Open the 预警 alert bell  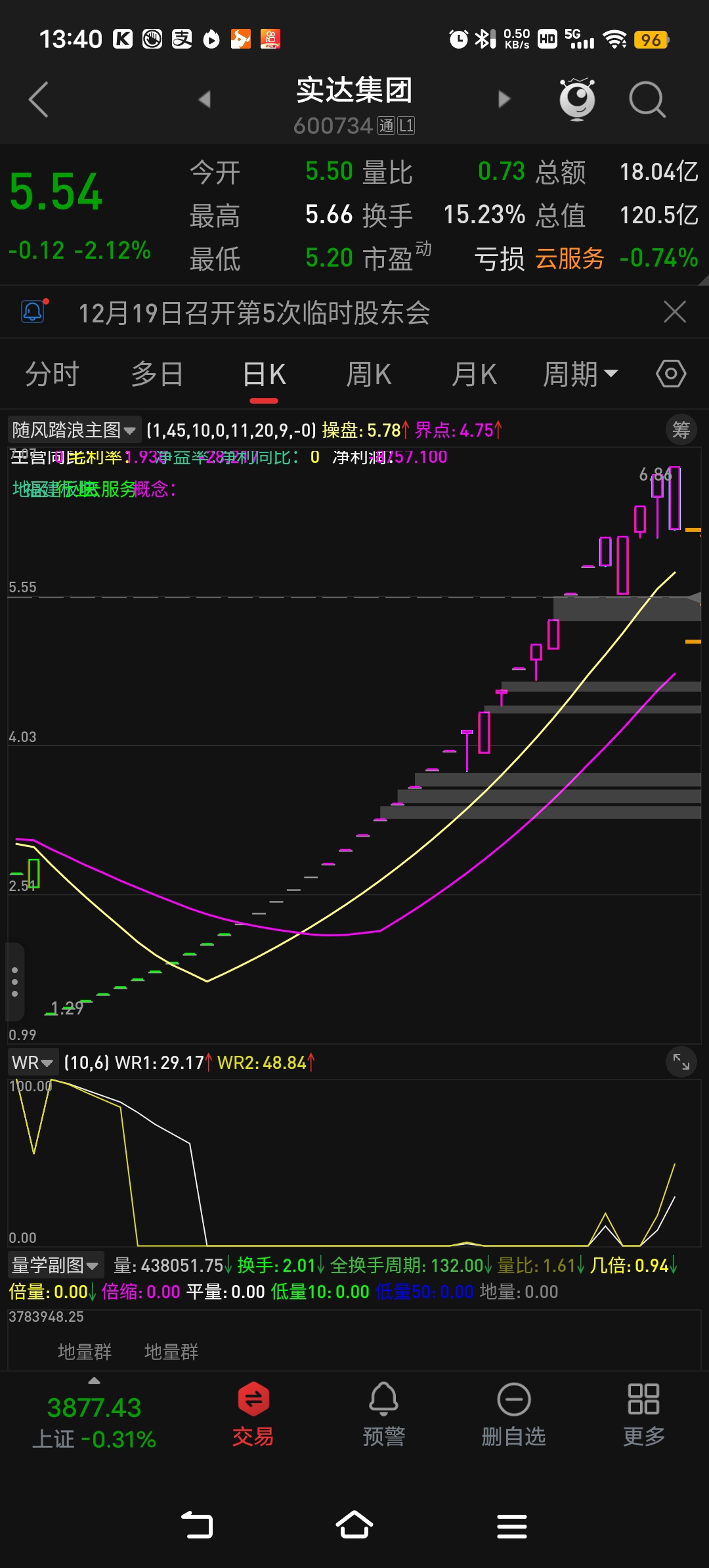coord(384,1415)
